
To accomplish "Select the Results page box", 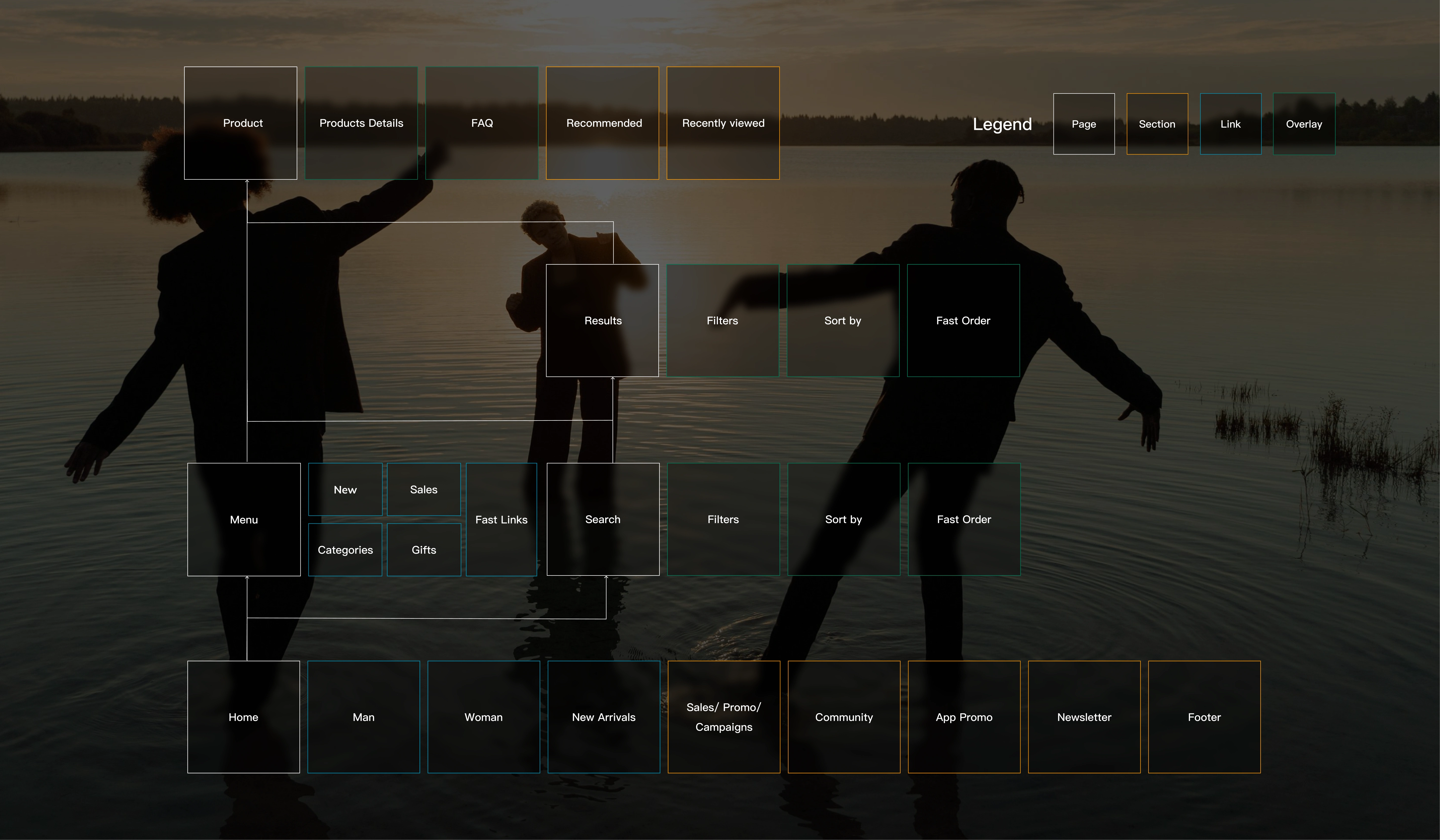I will (x=602, y=321).
